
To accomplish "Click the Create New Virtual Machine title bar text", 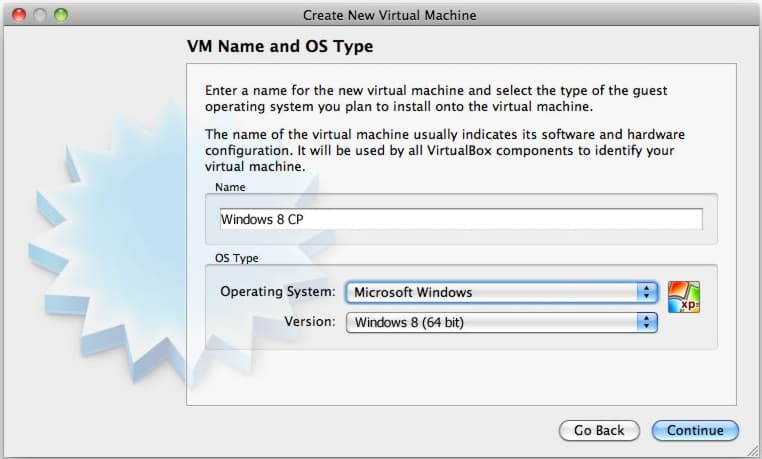I will point(389,15).
